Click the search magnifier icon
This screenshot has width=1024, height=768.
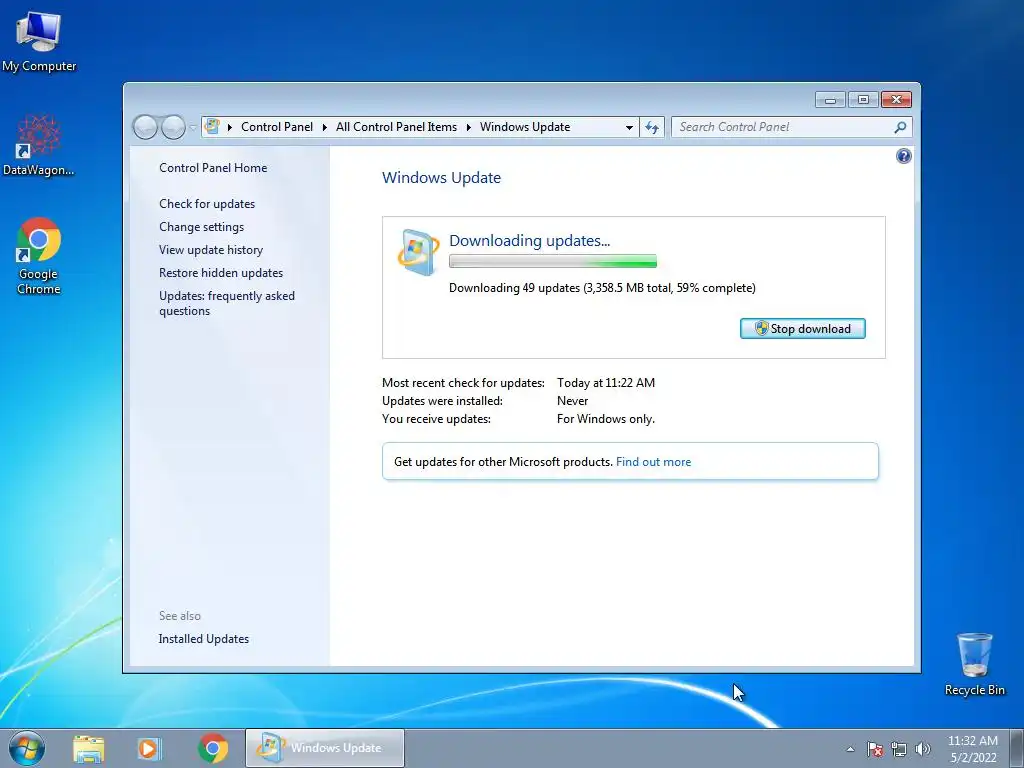(x=901, y=127)
